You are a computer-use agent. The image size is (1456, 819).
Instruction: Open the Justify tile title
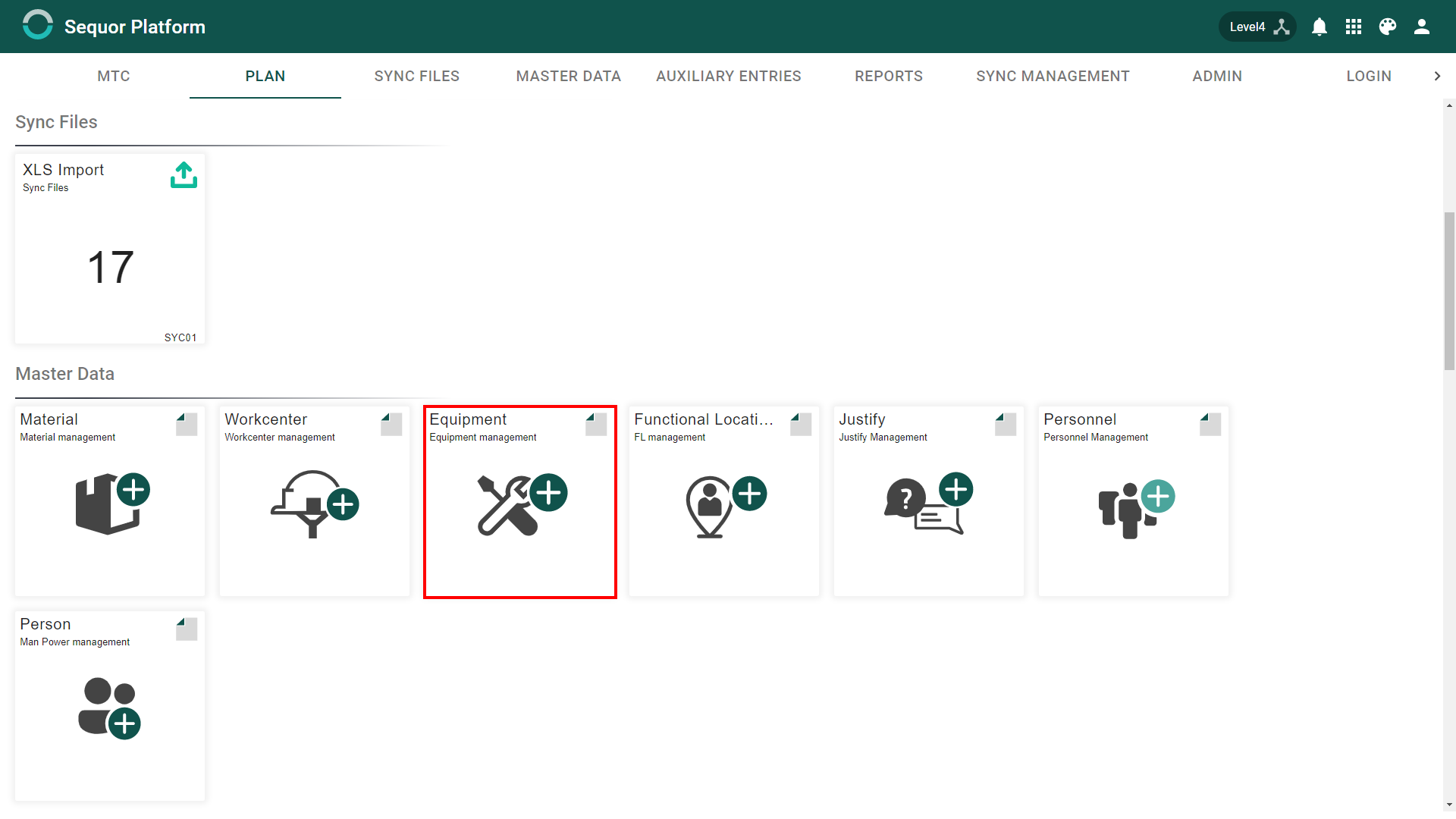tap(862, 419)
